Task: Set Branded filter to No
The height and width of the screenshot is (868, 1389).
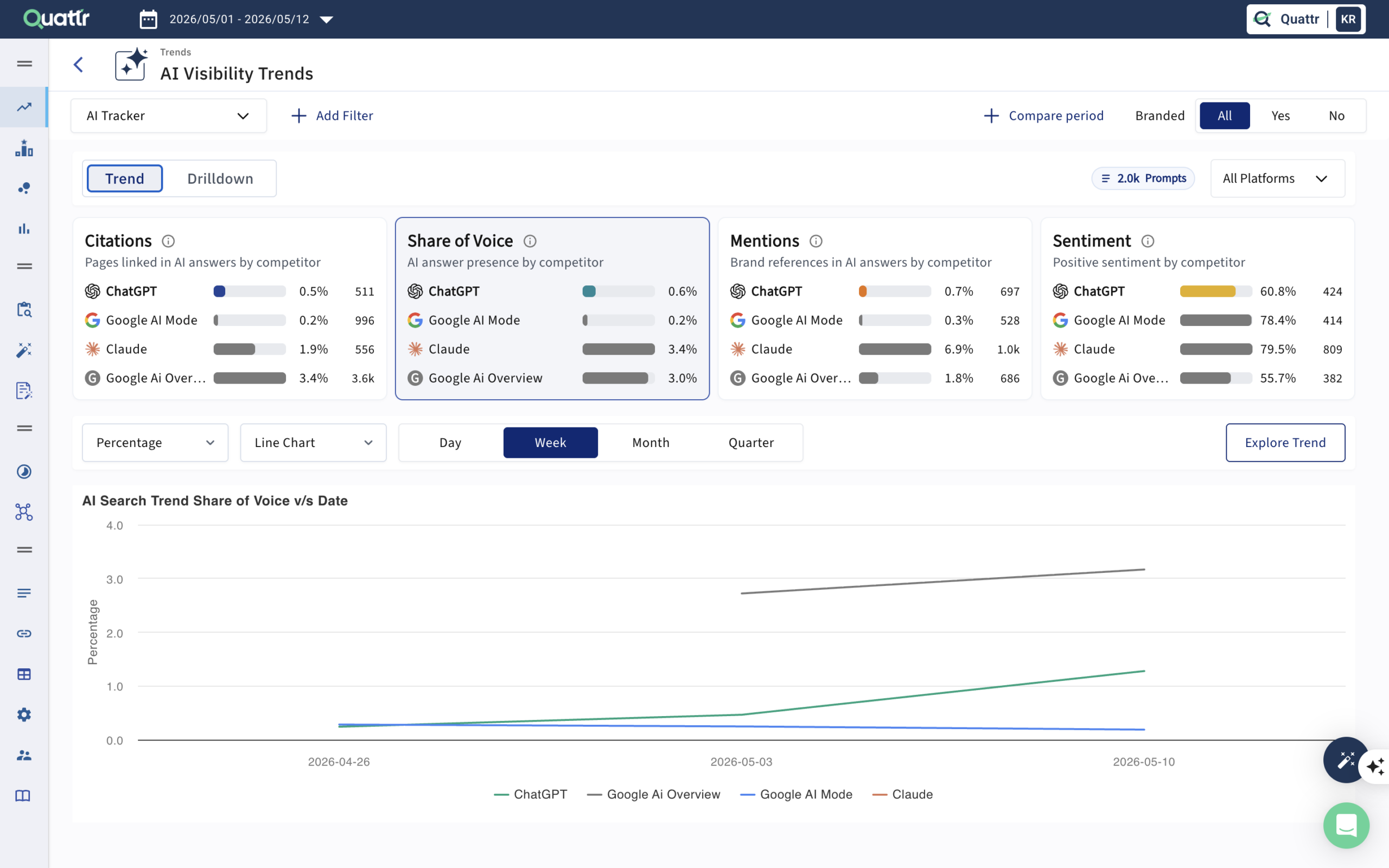Action: 1336,116
